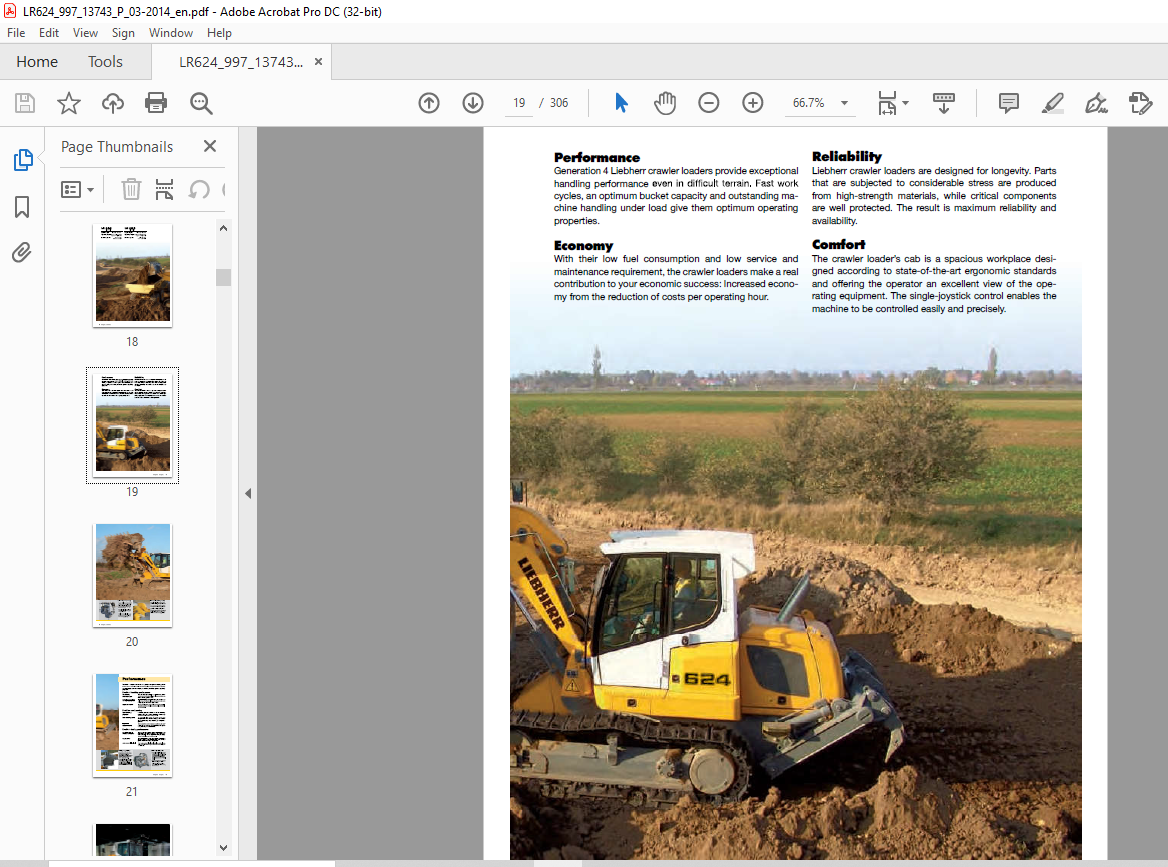Switch to the Home tab
This screenshot has width=1168, height=867.
[x=37, y=62]
